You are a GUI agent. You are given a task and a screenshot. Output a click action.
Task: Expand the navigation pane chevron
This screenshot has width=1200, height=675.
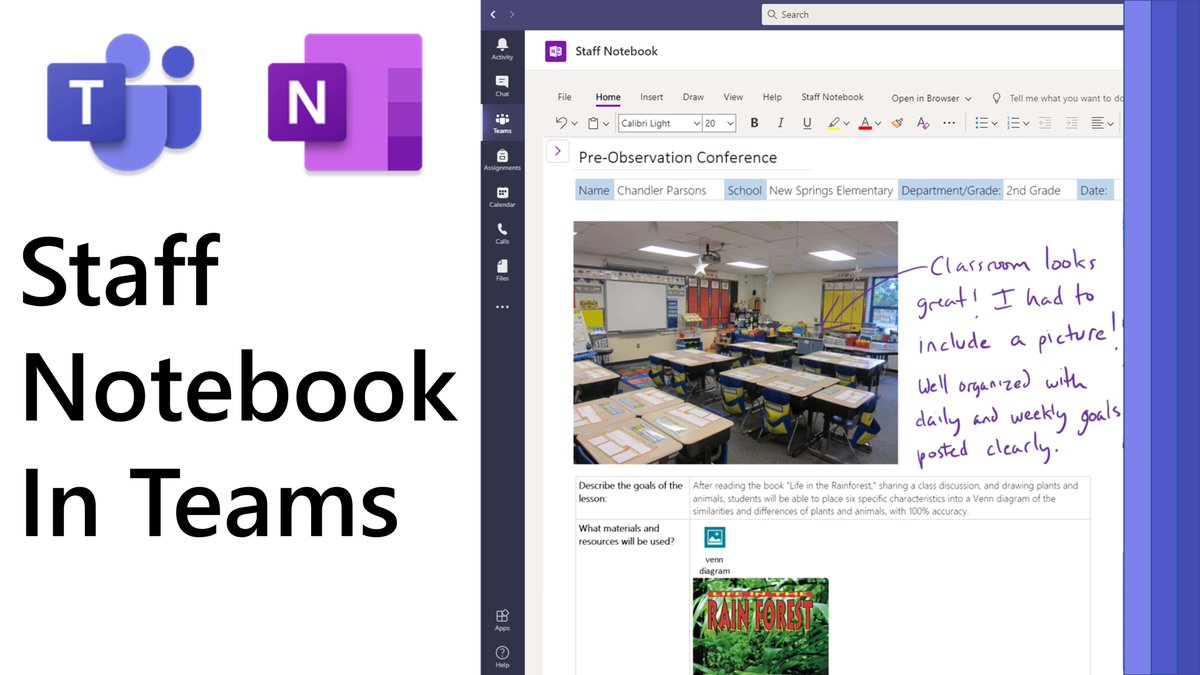coord(557,151)
